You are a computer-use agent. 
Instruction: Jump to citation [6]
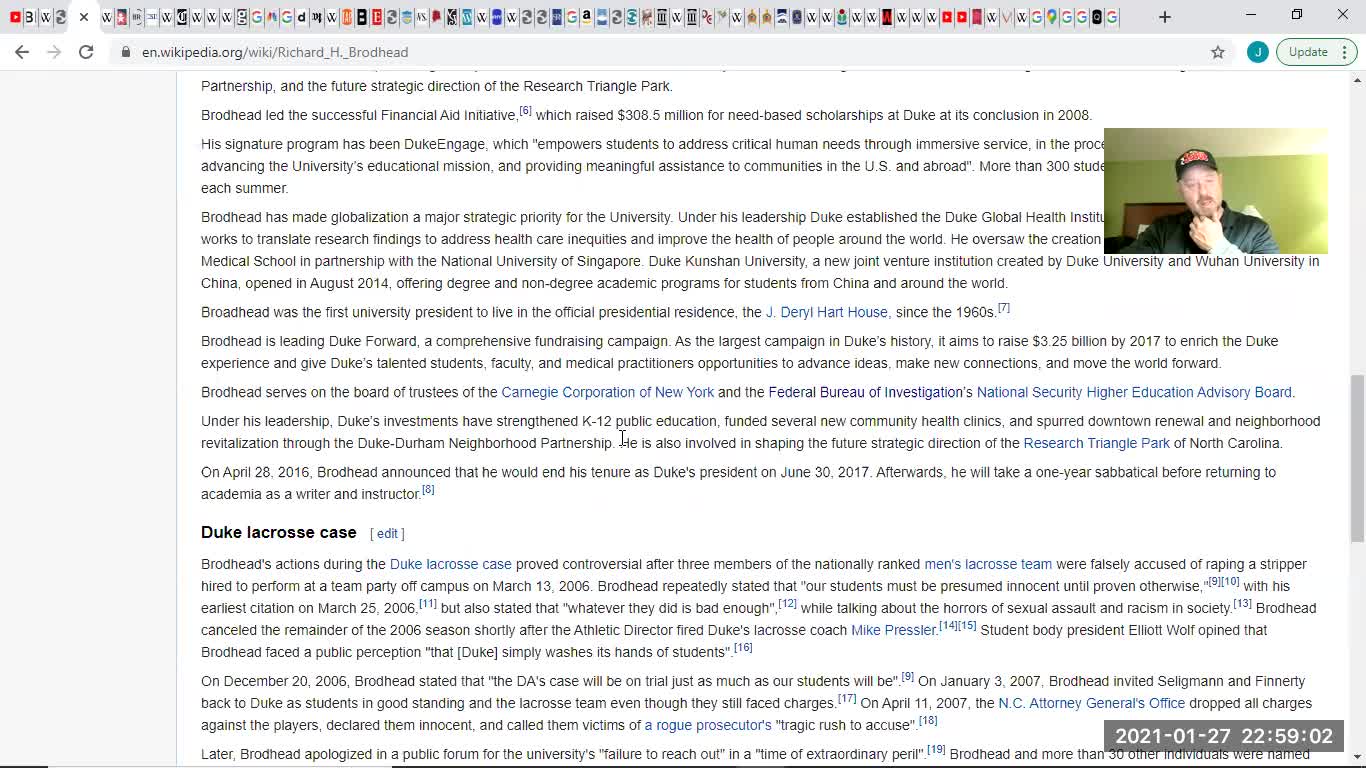click(x=525, y=111)
